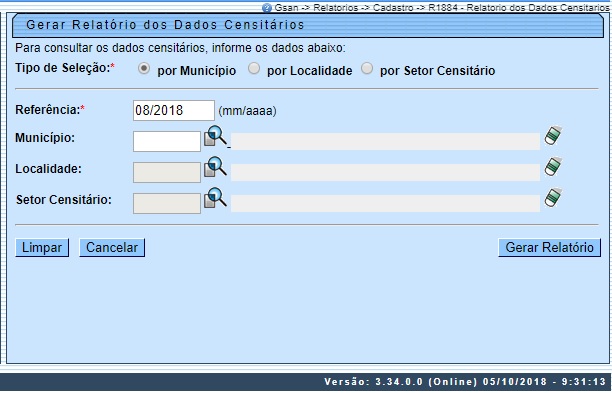This screenshot has height=393, width=612.
Task: Focus the Município code input
Action: tap(167, 141)
